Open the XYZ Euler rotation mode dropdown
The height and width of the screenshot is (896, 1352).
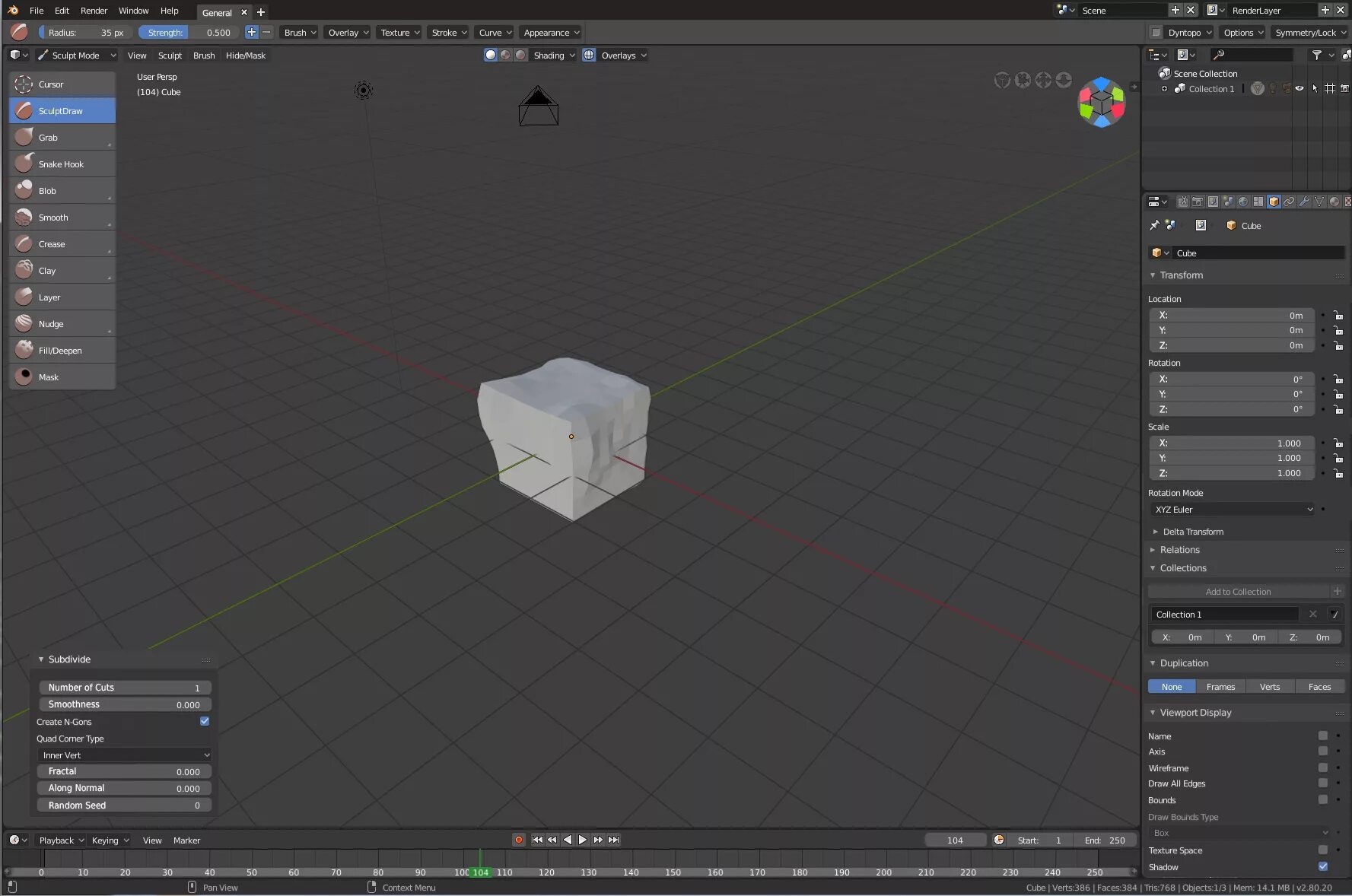[x=1233, y=510]
